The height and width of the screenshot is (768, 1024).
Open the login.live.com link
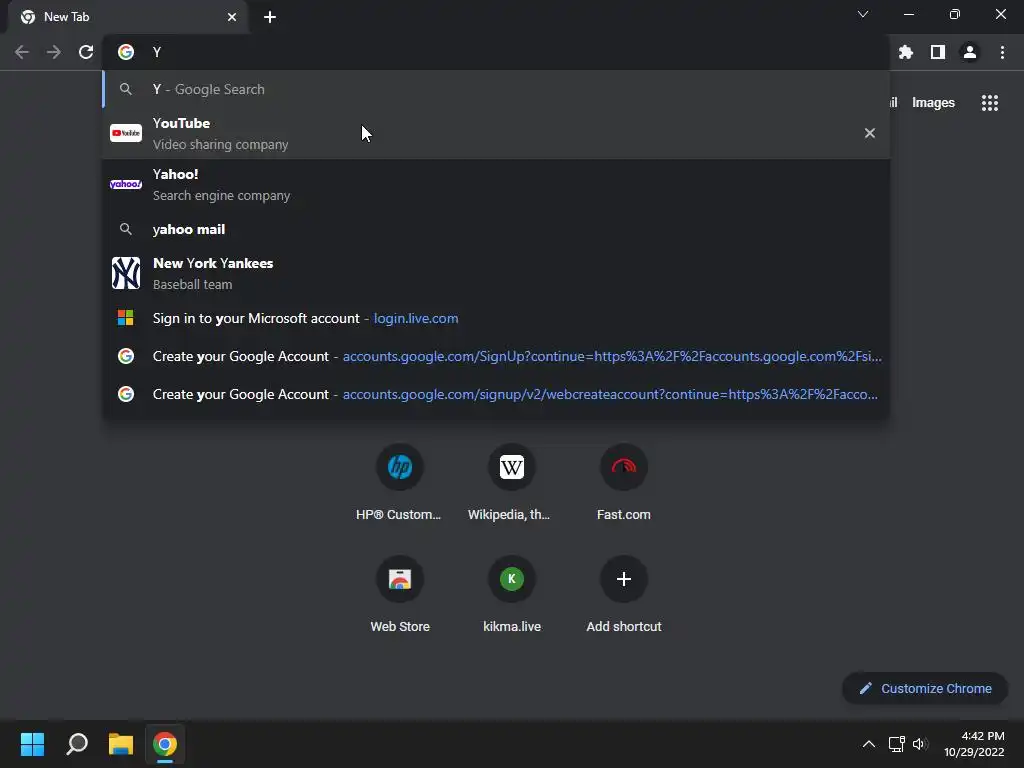click(x=416, y=318)
